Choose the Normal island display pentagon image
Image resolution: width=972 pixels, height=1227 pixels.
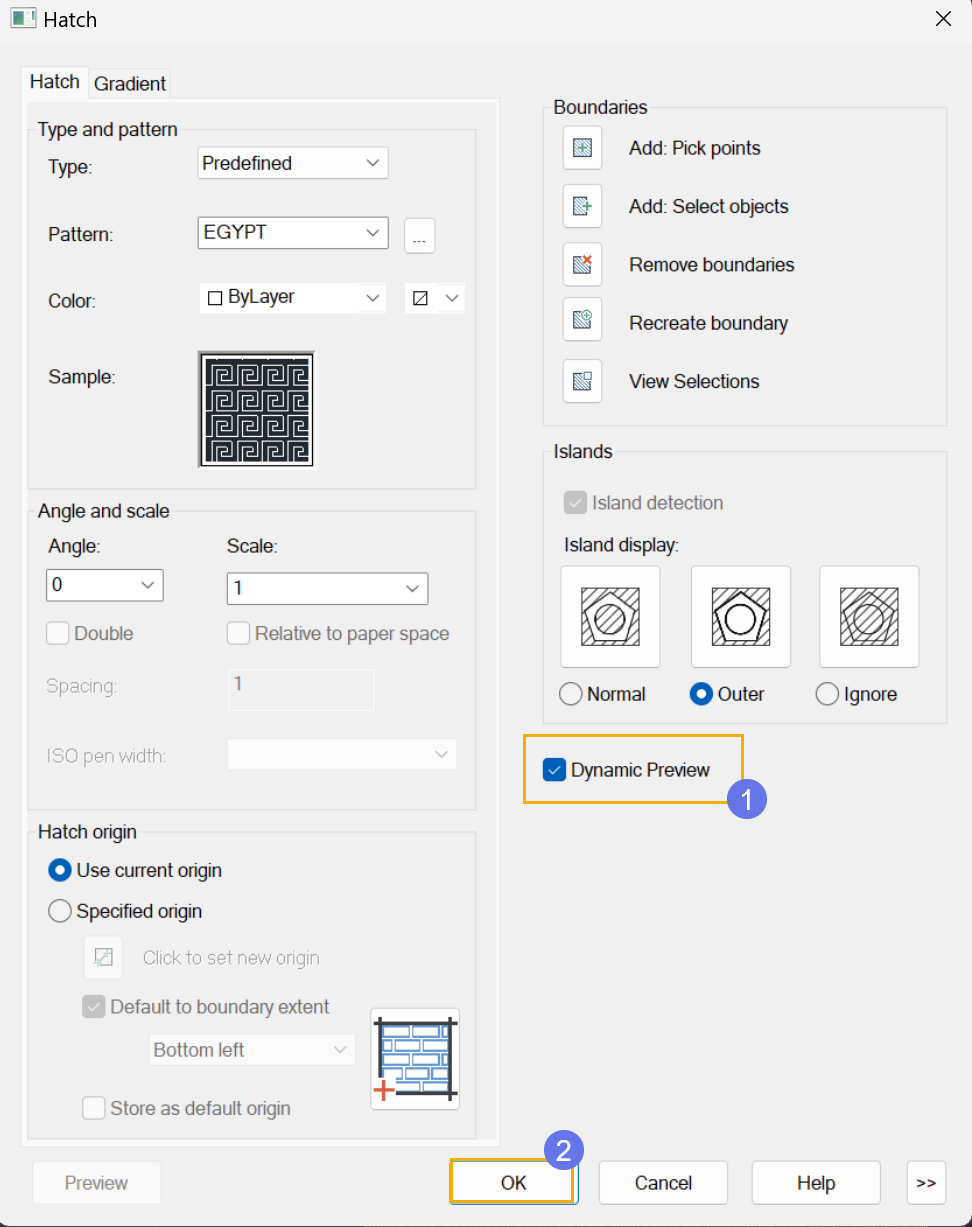coord(610,616)
